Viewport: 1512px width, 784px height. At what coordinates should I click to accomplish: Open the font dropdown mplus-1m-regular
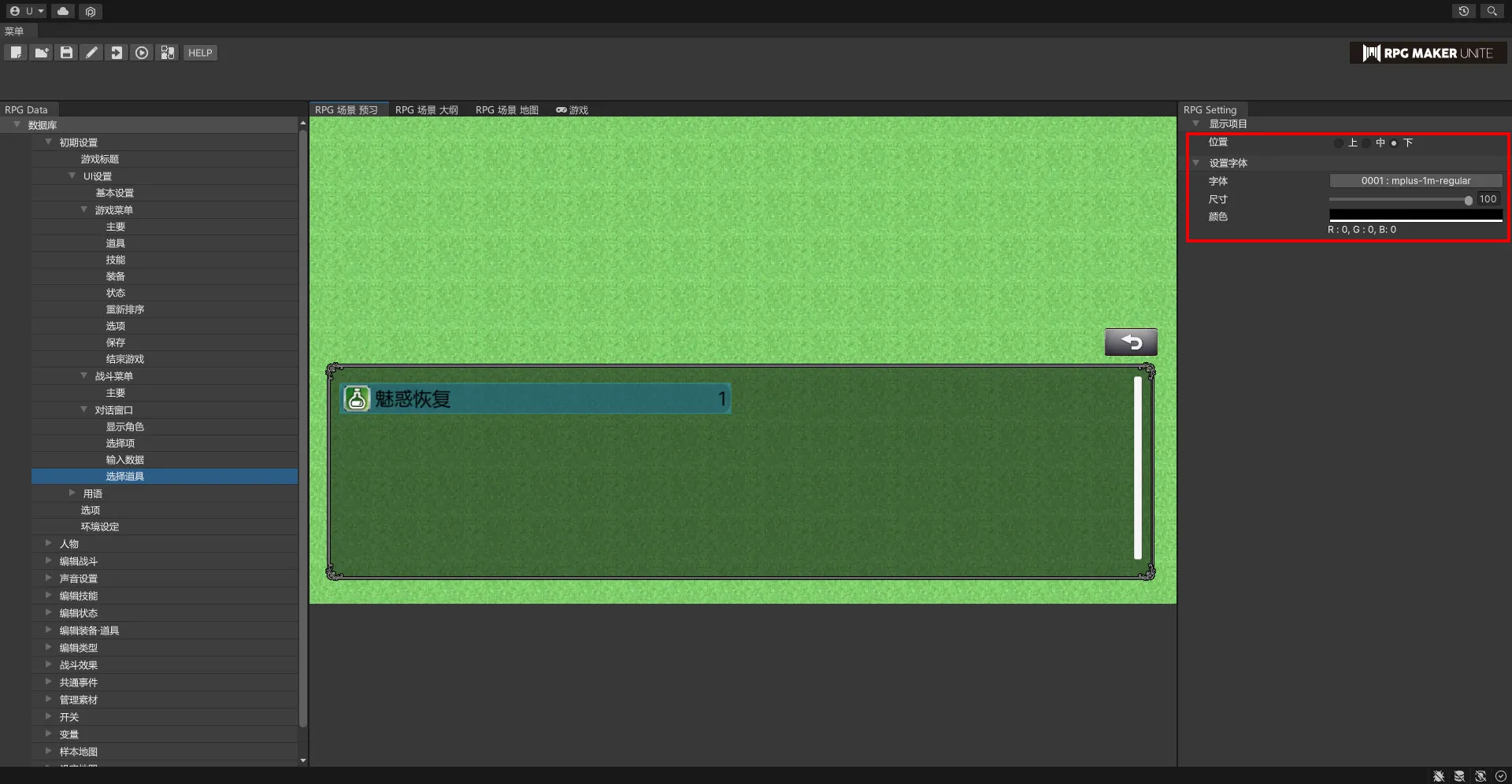[x=1415, y=181]
